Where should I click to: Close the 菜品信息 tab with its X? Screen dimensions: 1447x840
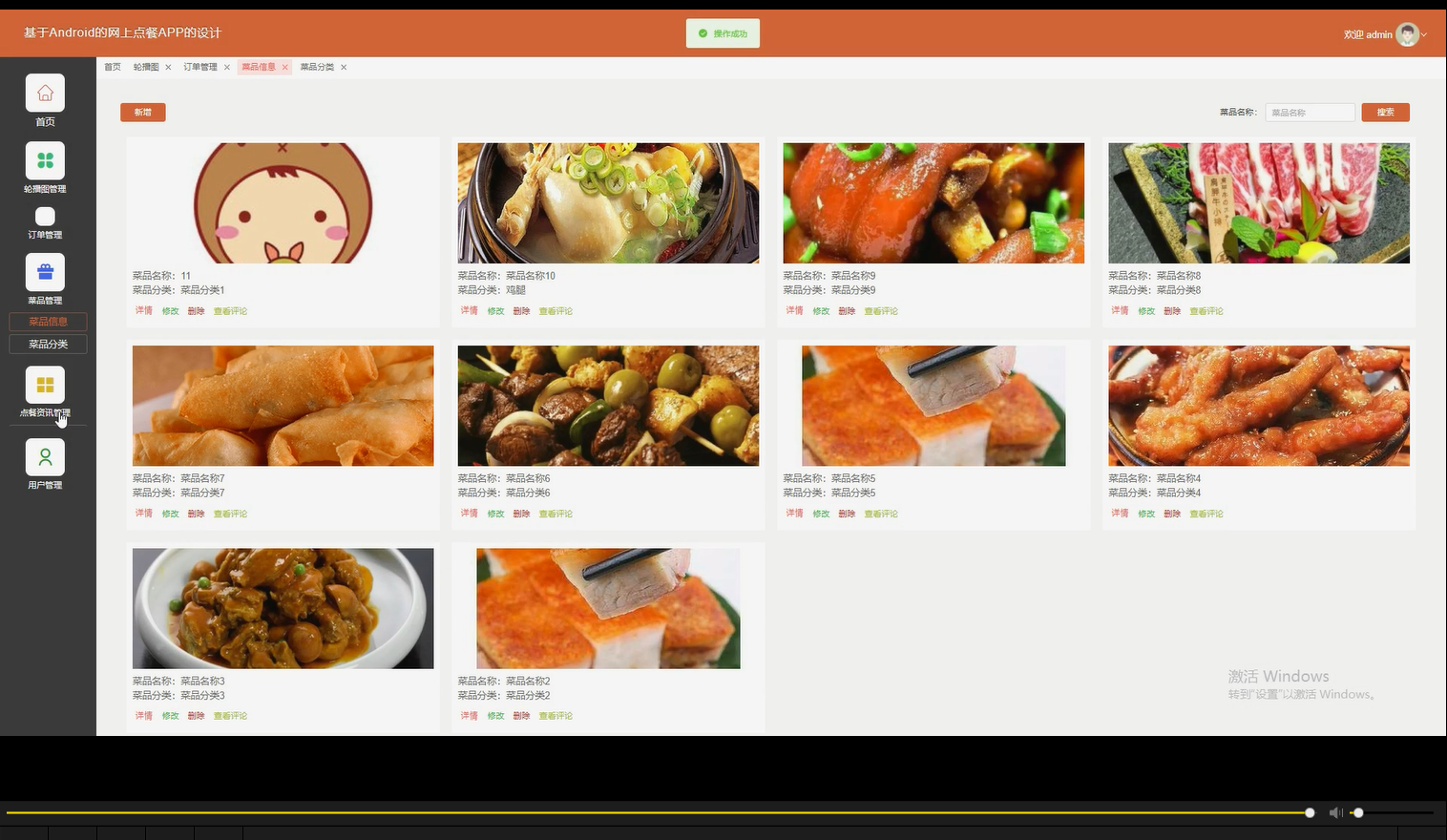(x=285, y=67)
